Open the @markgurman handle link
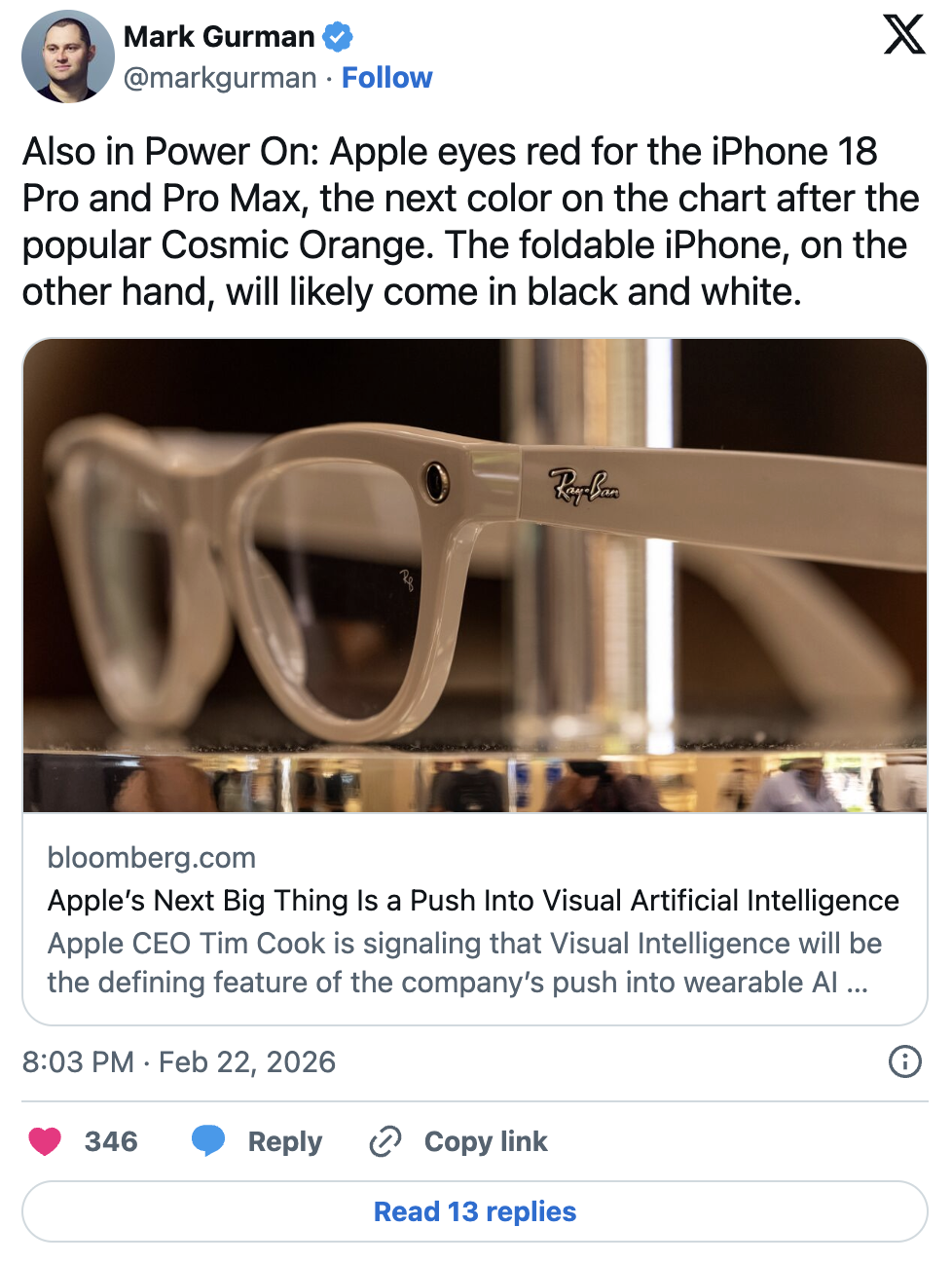The height and width of the screenshot is (1264, 952). click(x=220, y=78)
